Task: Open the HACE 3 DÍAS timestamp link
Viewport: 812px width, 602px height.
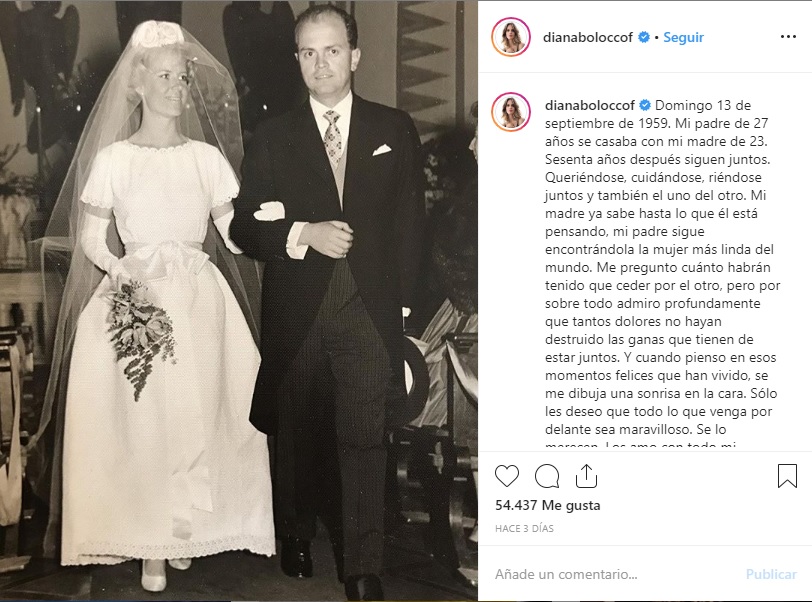Action: (524, 528)
